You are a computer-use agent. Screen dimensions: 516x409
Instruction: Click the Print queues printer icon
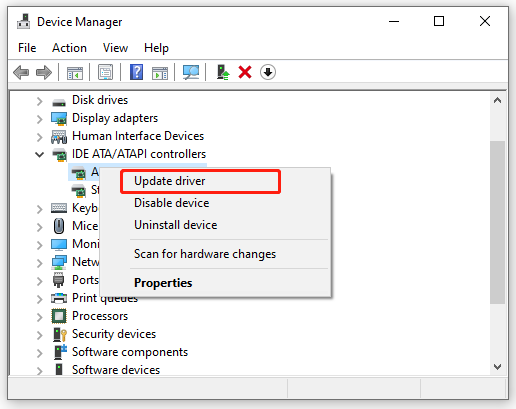[x=59, y=298]
